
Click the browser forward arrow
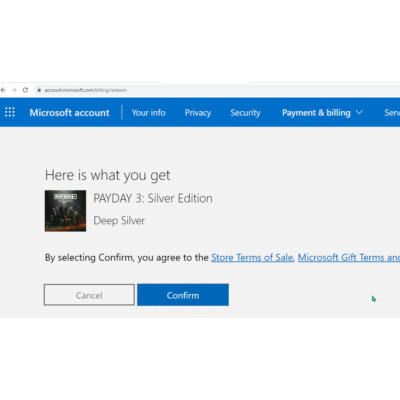click(14, 90)
